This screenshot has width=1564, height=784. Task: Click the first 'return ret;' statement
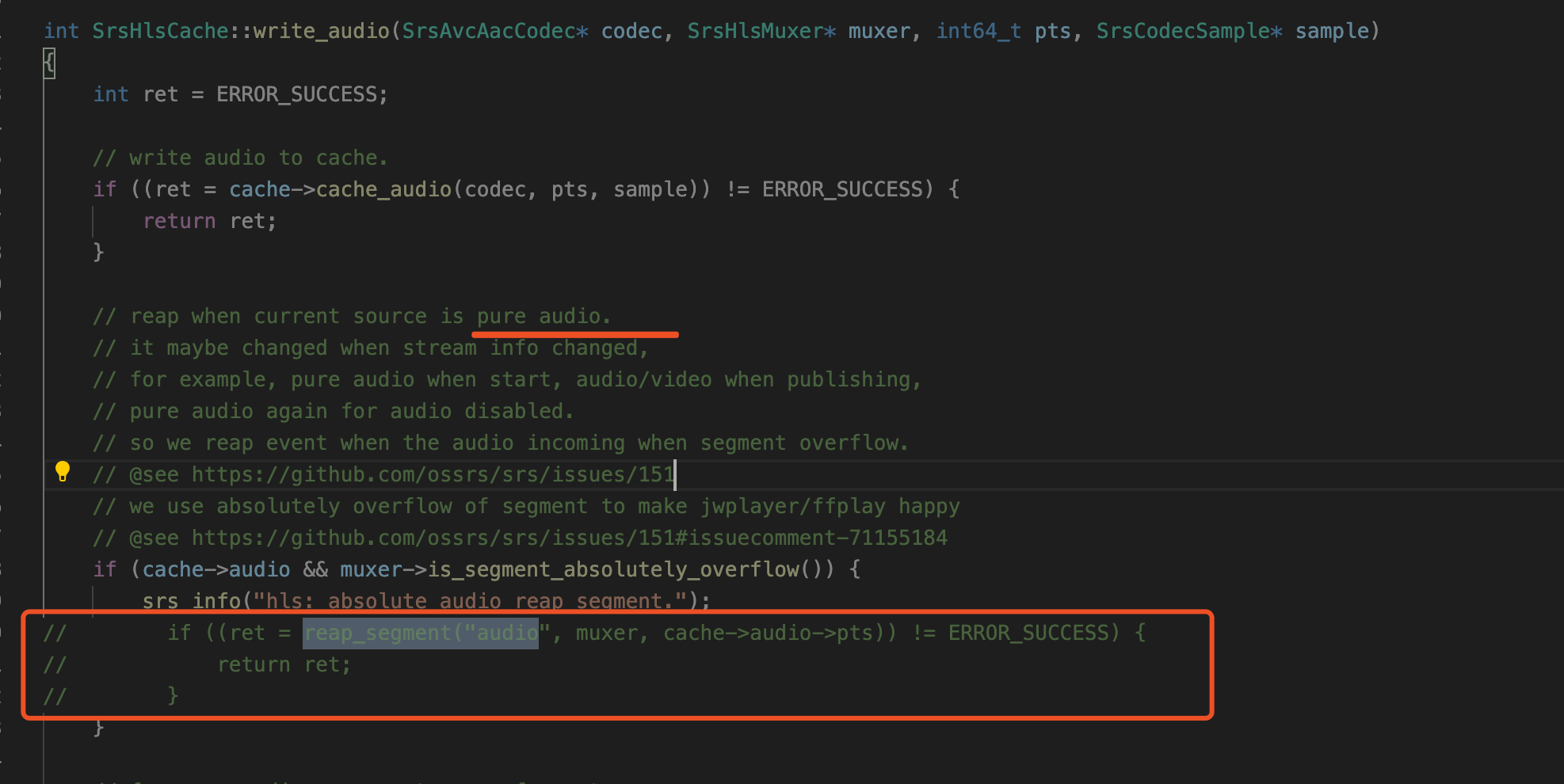(209, 221)
